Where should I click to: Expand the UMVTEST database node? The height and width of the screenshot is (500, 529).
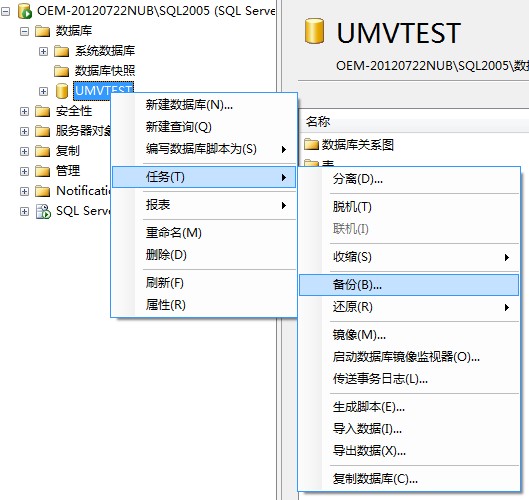coord(43,91)
